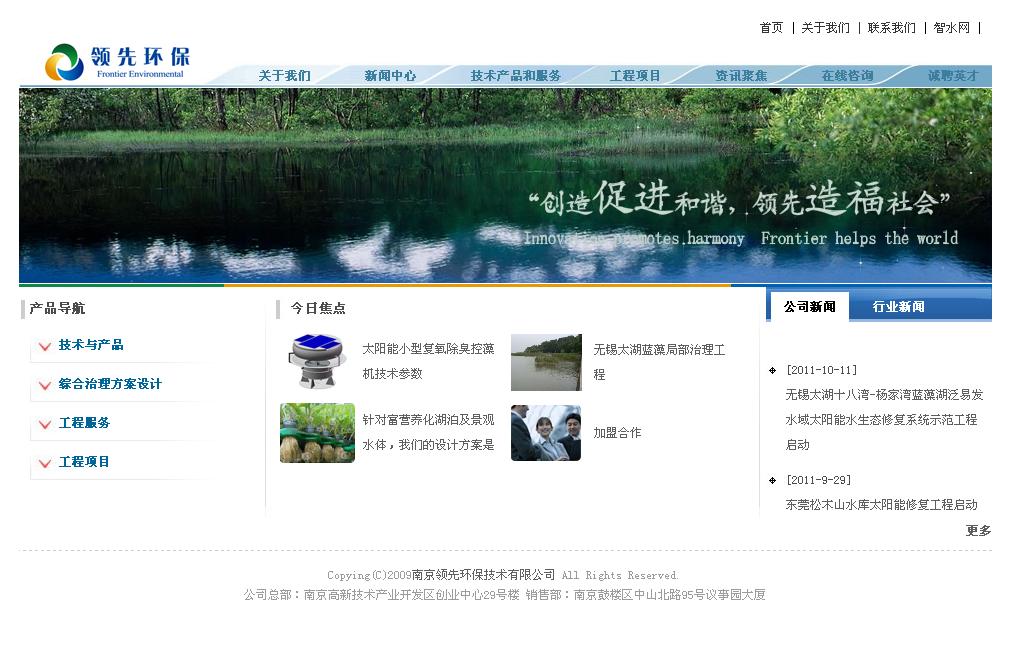The width and height of the screenshot is (1023, 660).
Task: Open the 联系我们 link at top
Action: click(x=889, y=28)
